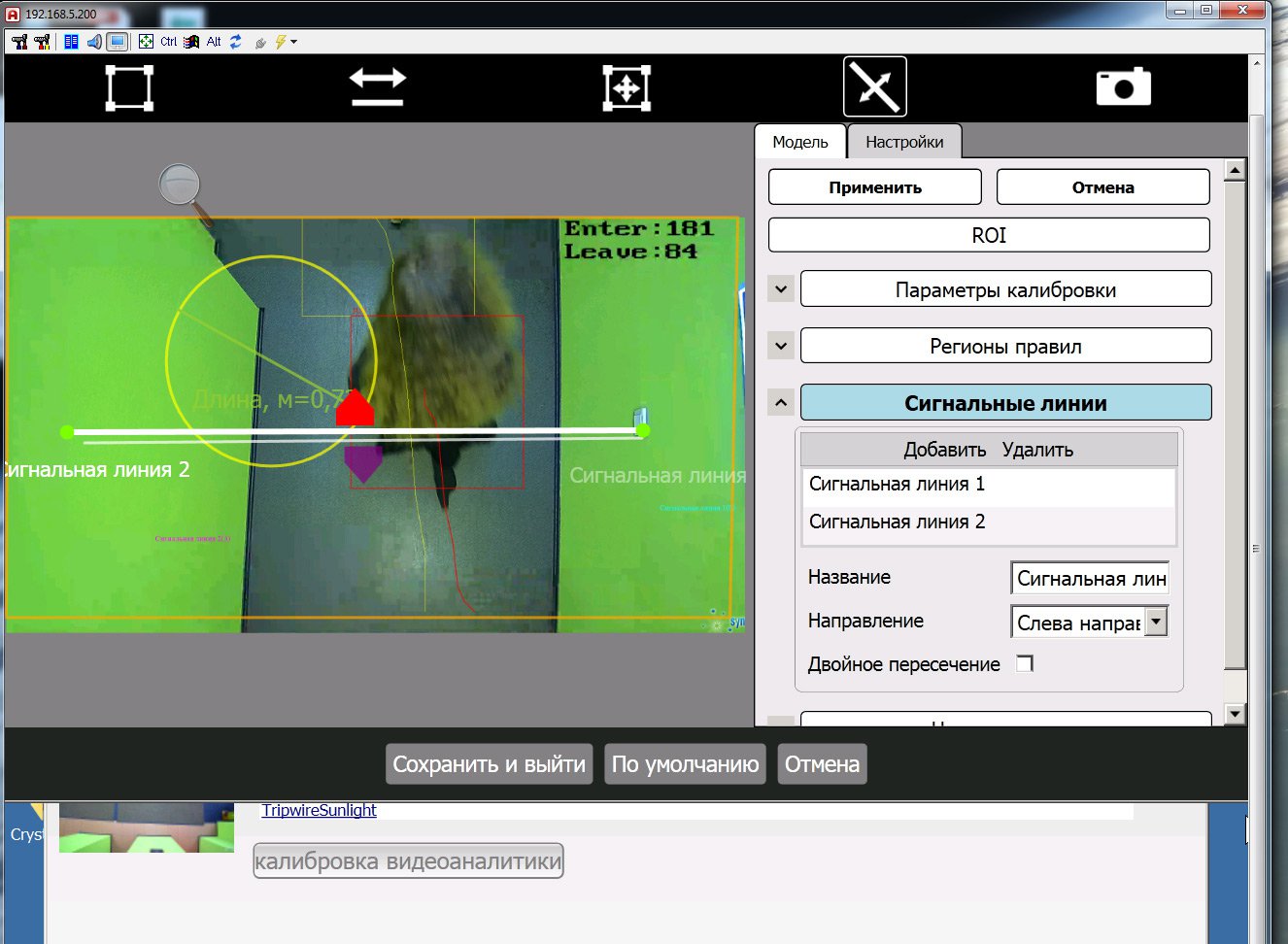Screen dimensions: 1288x944
Task: Click in the Название text field
Action: coord(1089,579)
